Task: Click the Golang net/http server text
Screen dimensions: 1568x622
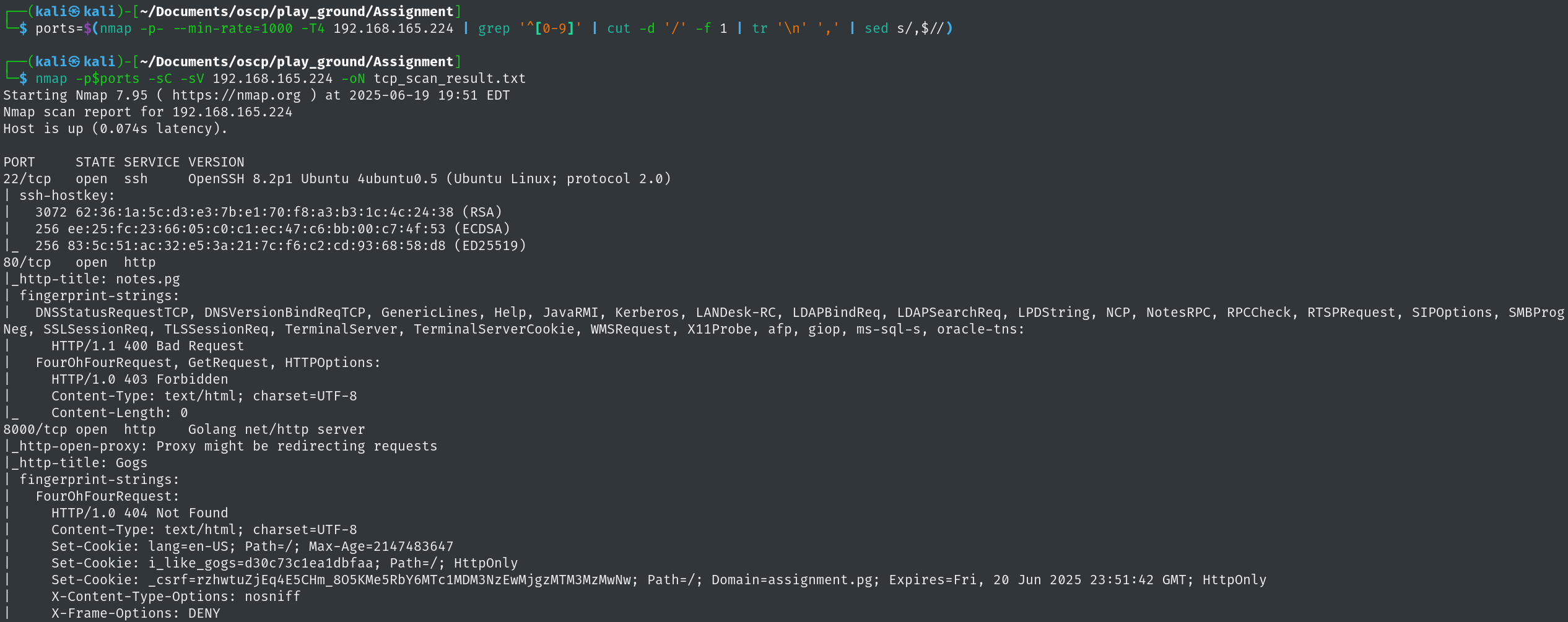Action: 277,430
